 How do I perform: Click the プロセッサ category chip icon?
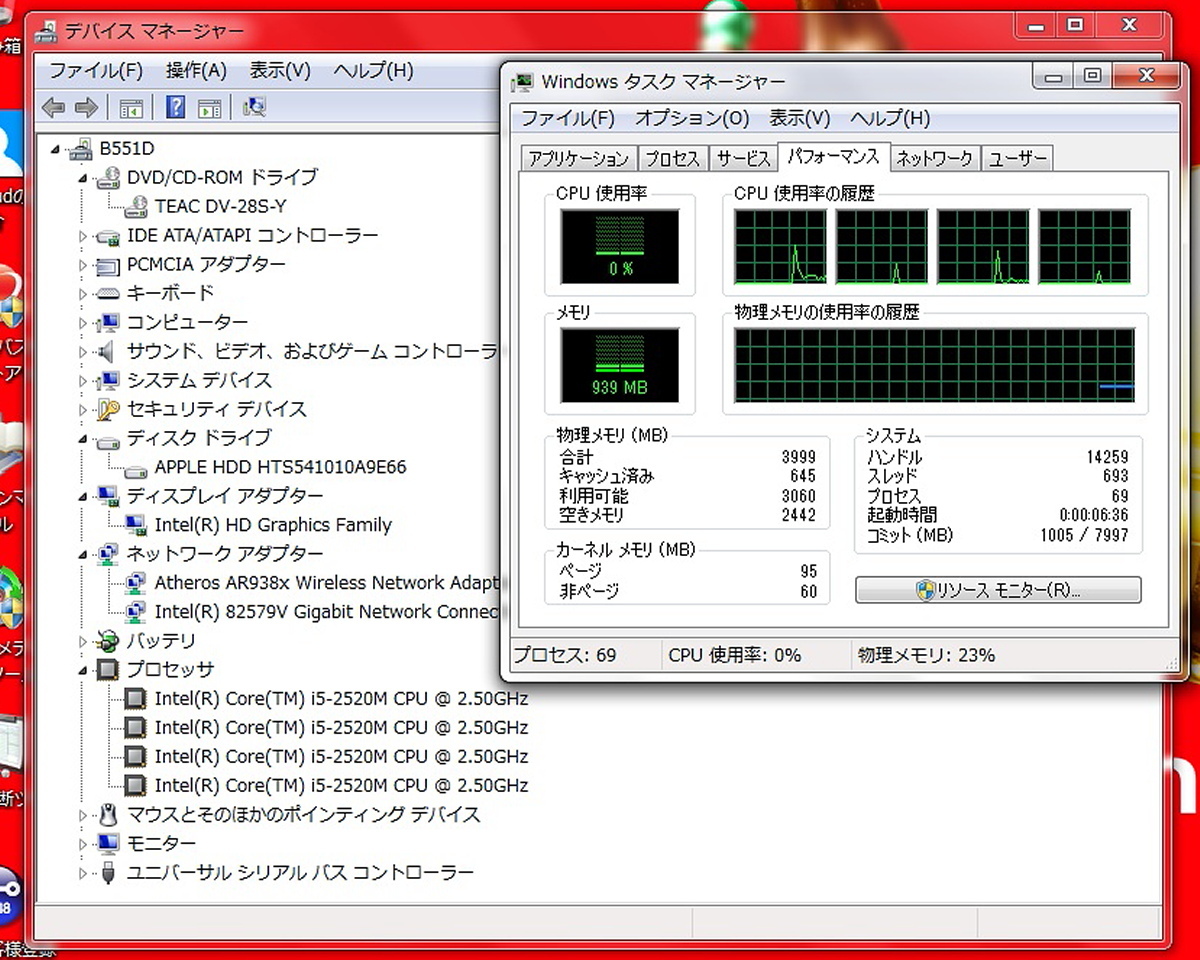[x=109, y=670]
